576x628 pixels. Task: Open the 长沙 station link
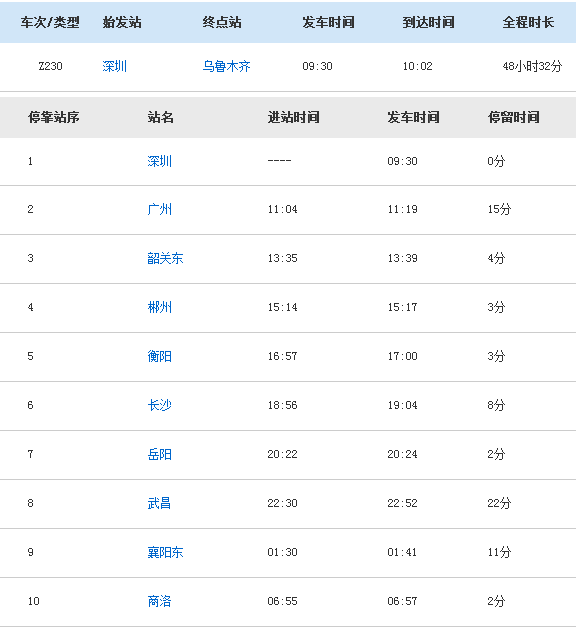tap(159, 405)
